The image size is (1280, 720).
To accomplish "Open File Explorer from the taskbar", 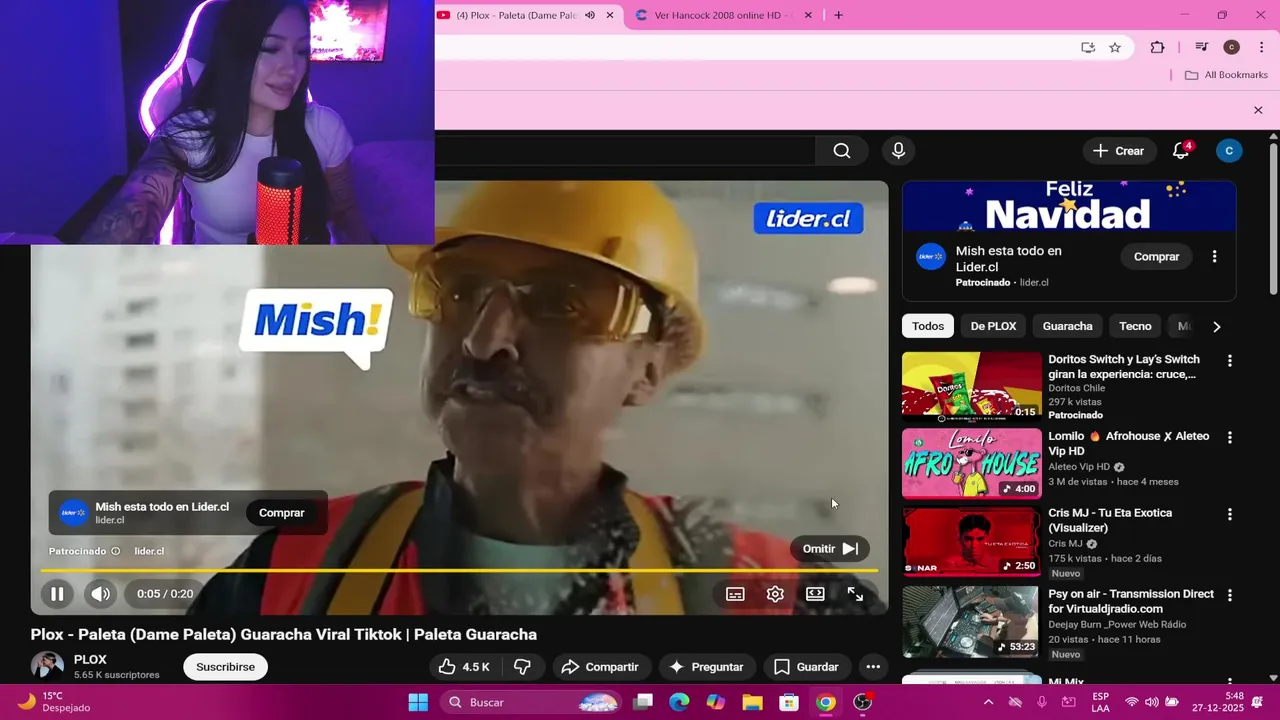I will point(752,702).
